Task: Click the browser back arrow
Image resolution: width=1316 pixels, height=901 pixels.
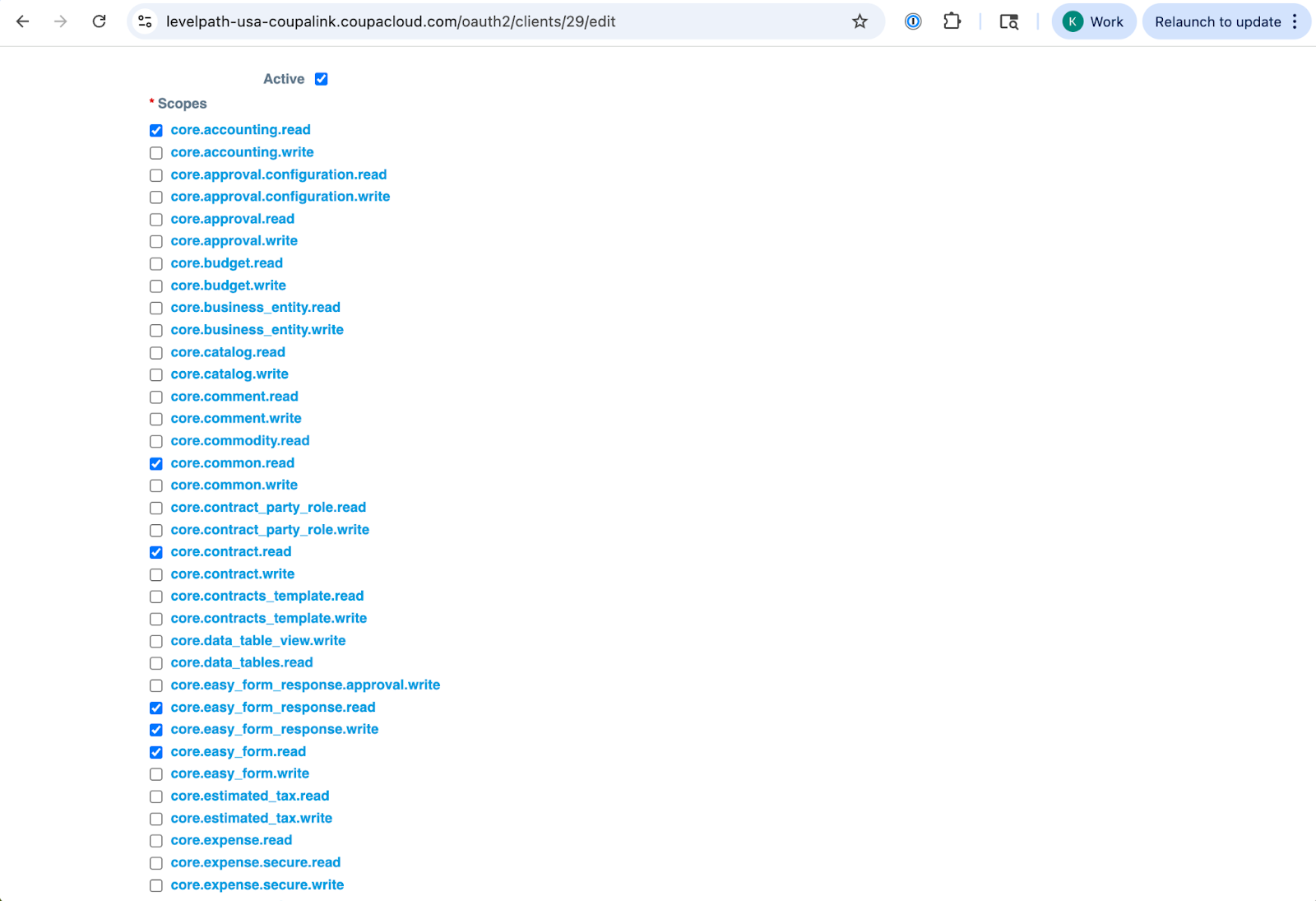Action: point(23,21)
